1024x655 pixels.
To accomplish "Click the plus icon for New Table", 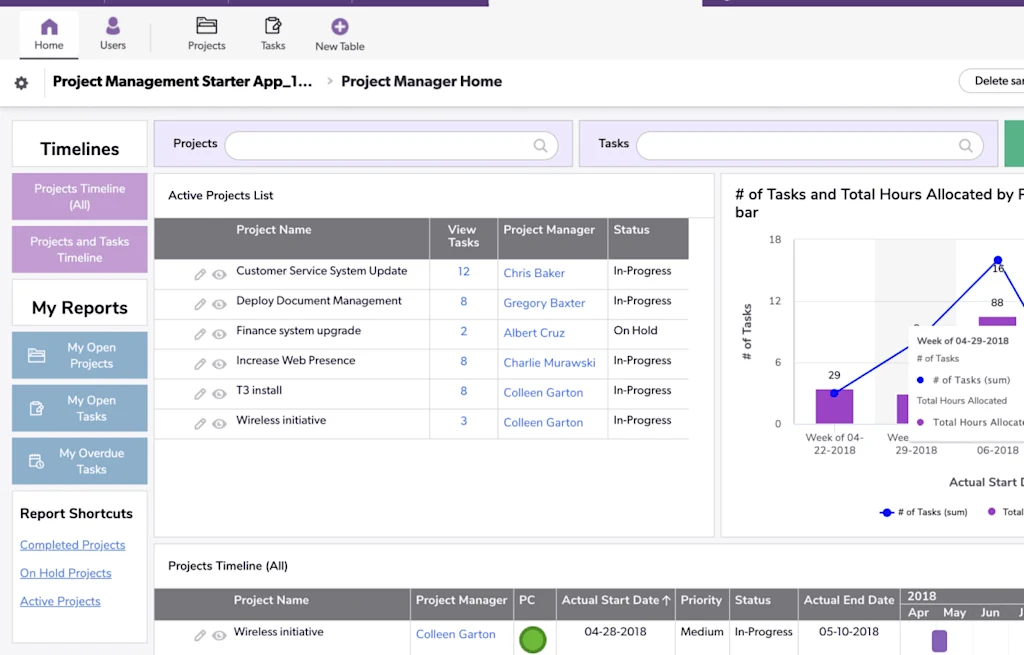I will (340, 27).
